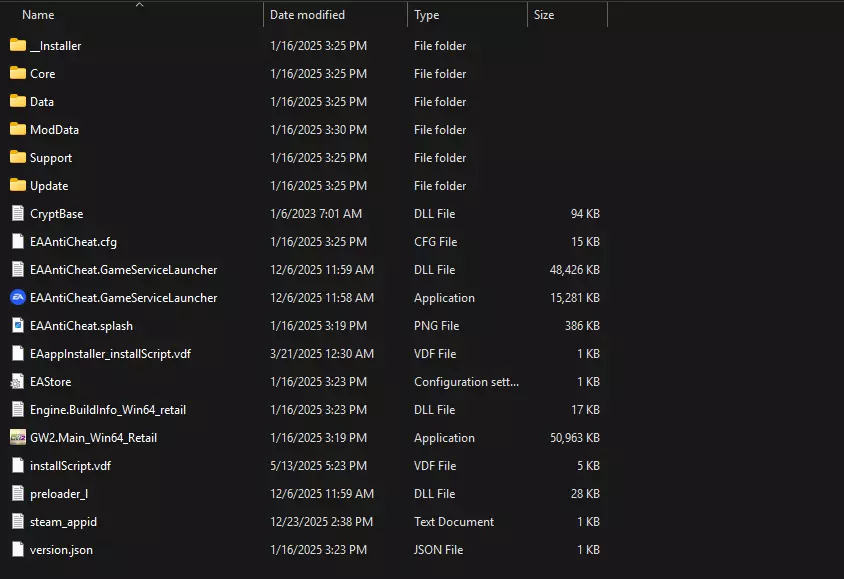Click the EAAntiCheat.splash PNG image icon
Viewport: 844px width, 579px height.
click(17, 325)
